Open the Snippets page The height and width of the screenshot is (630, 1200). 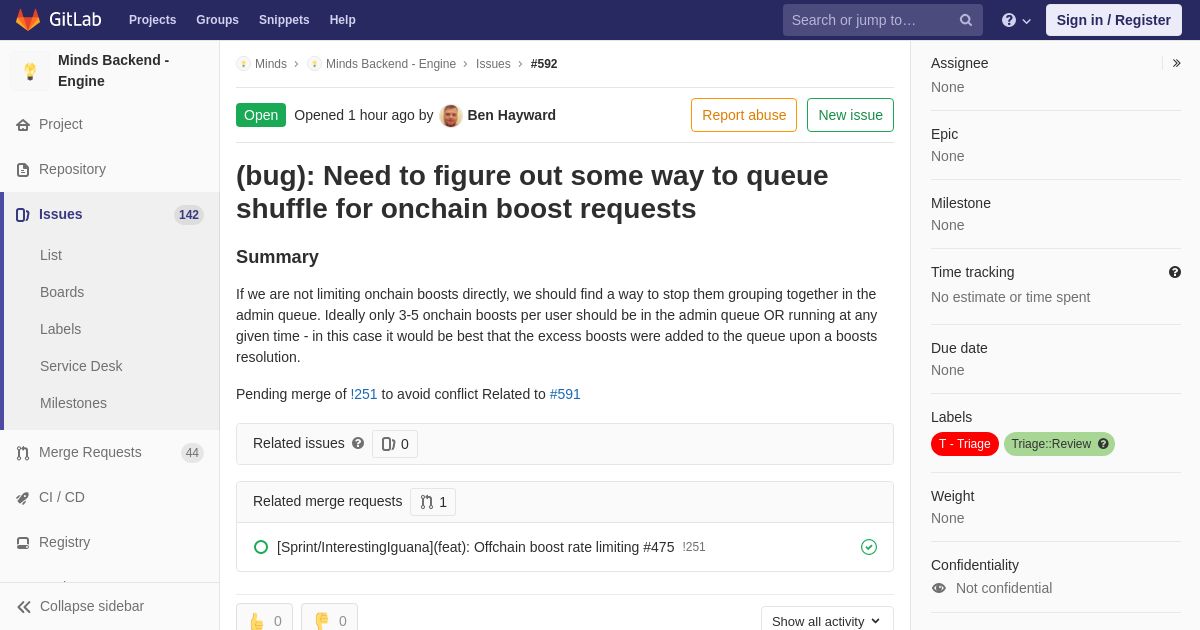point(284,20)
